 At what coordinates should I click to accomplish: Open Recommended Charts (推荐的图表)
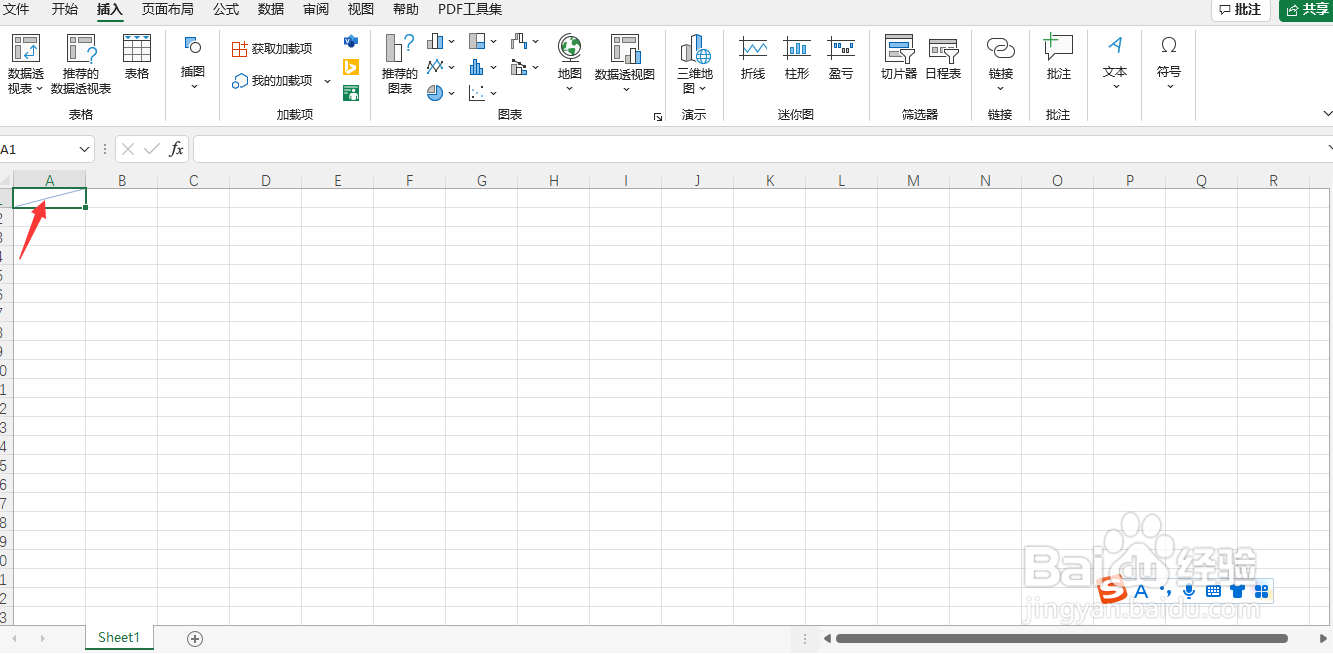click(x=400, y=64)
